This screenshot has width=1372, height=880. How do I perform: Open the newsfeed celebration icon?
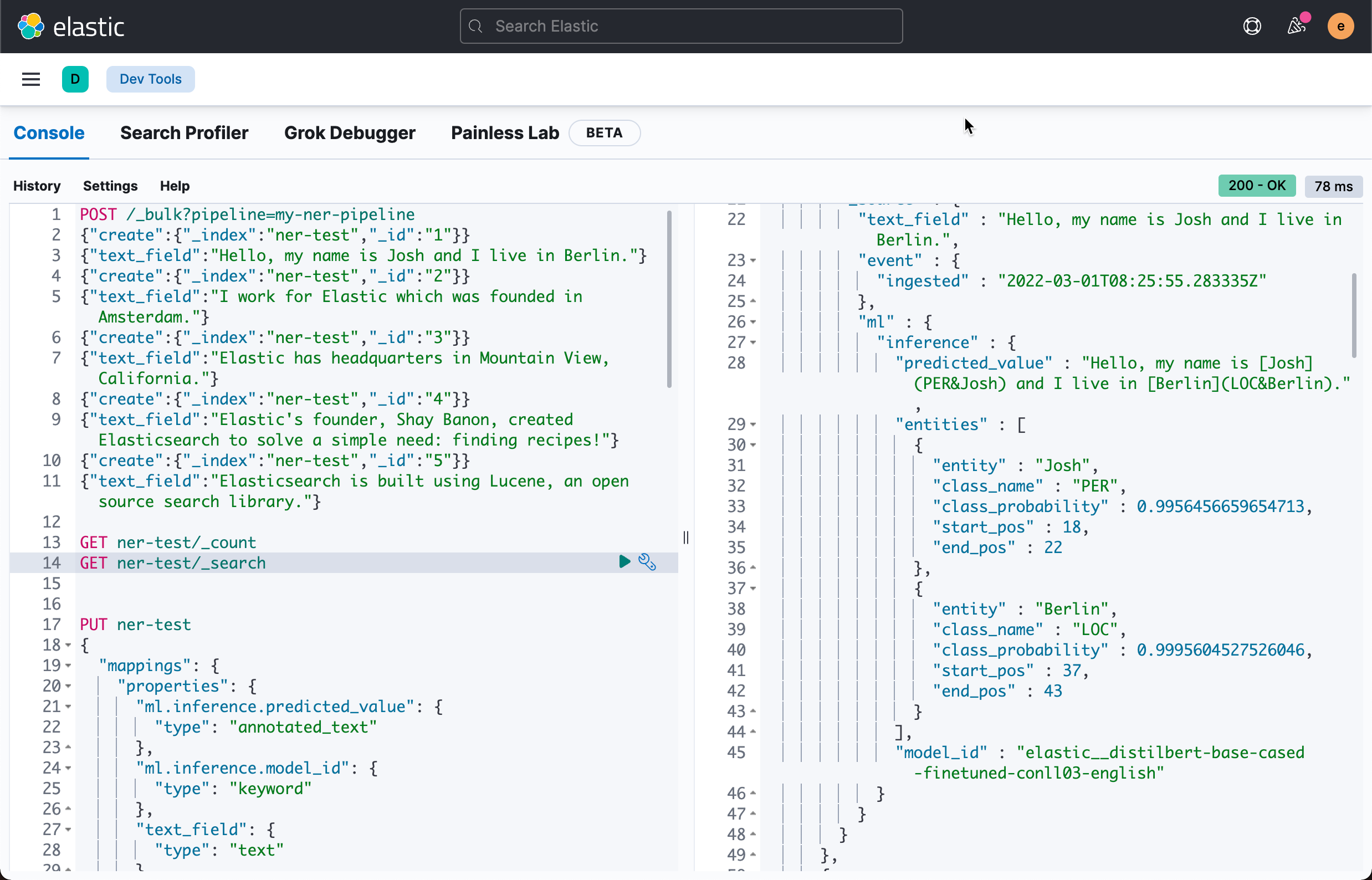click(x=1296, y=26)
